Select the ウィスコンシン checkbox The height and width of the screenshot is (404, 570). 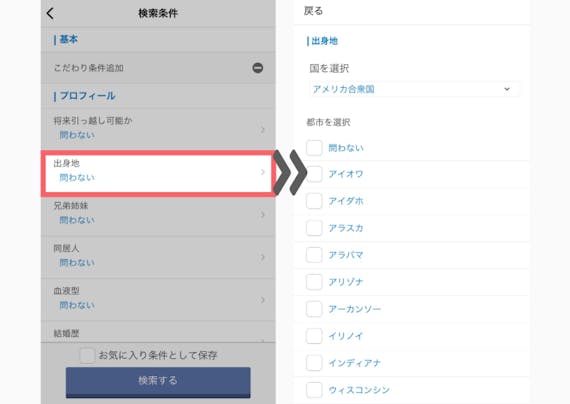pyautogui.click(x=314, y=390)
